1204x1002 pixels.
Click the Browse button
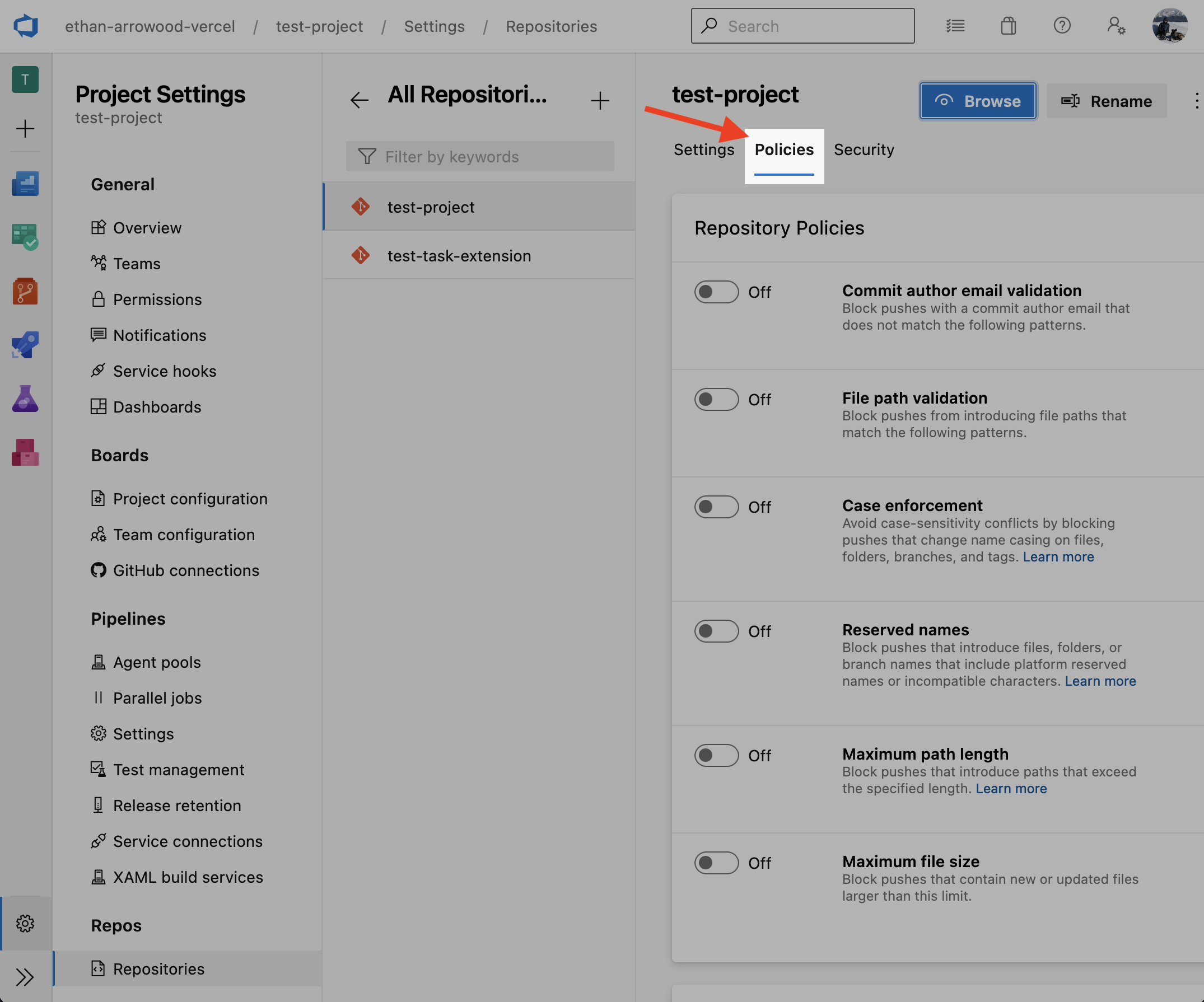[978, 101]
